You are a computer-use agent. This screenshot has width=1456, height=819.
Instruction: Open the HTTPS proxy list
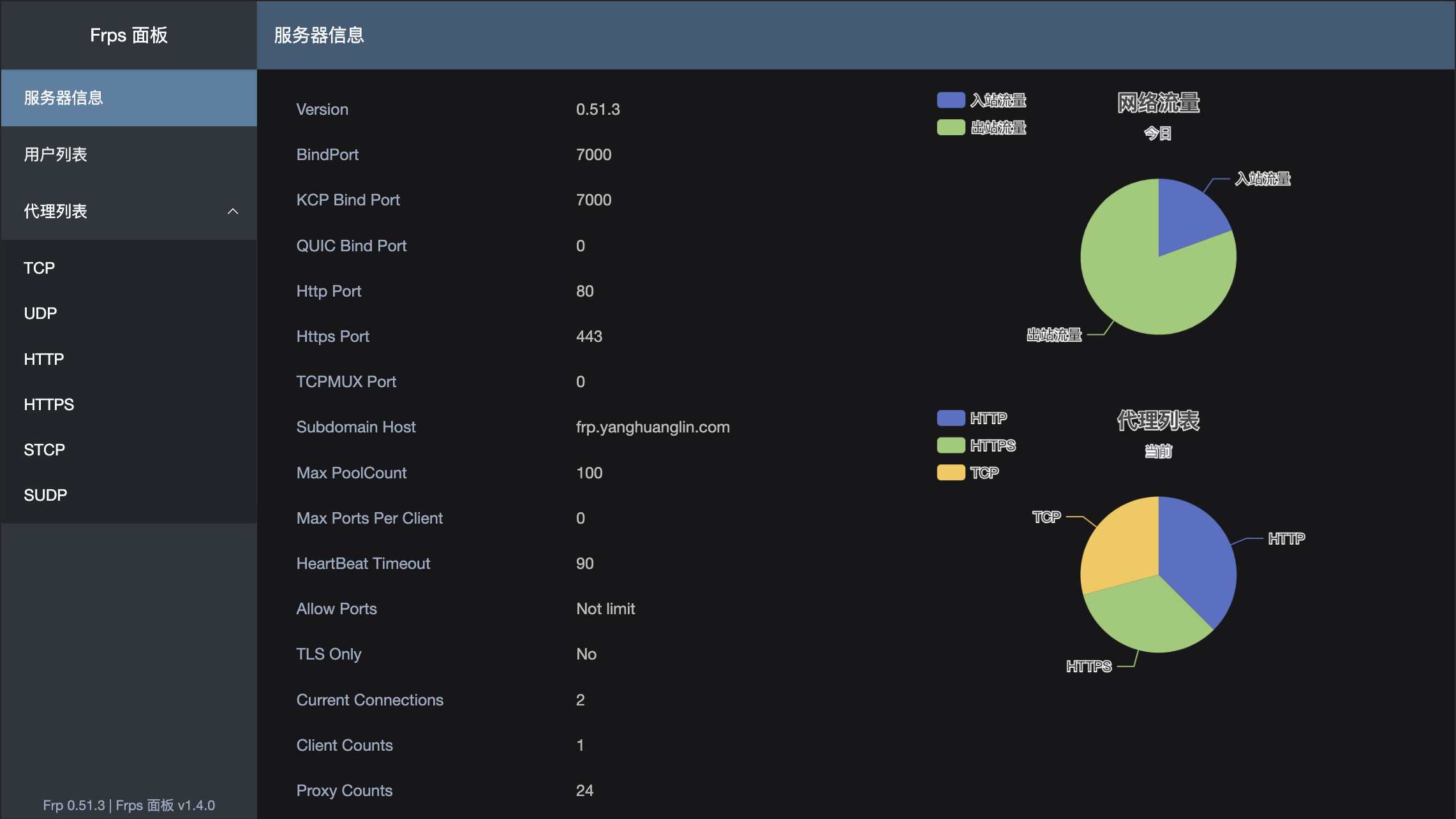tap(49, 404)
